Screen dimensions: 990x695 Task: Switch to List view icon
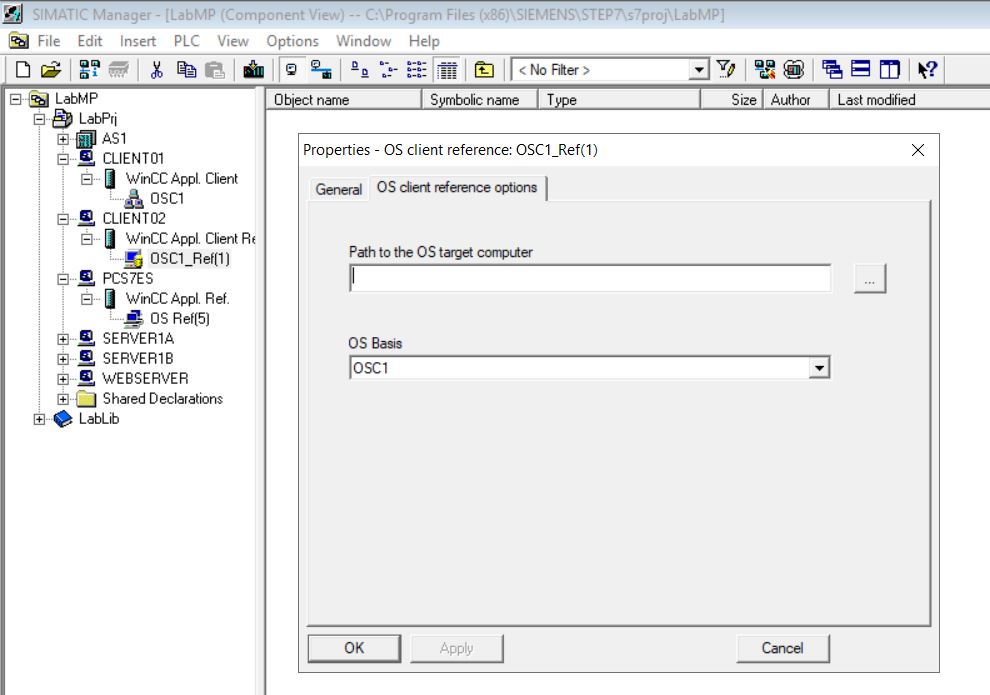(x=417, y=69)
